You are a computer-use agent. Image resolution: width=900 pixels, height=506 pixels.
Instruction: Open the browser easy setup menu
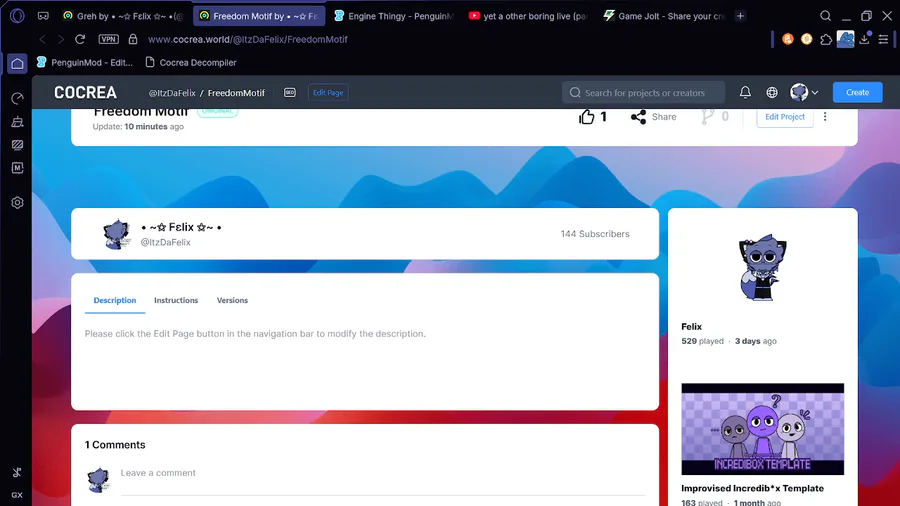883,39
